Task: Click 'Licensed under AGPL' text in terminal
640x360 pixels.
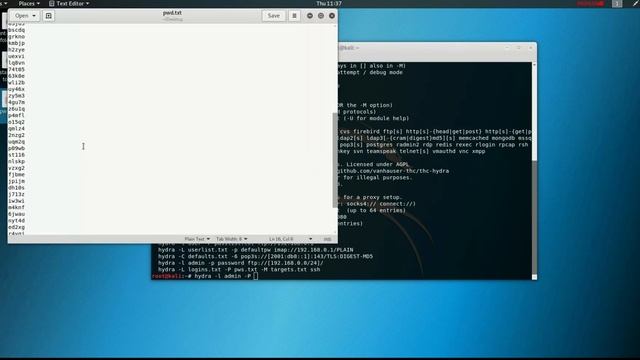Action: (x=378, y=164)
